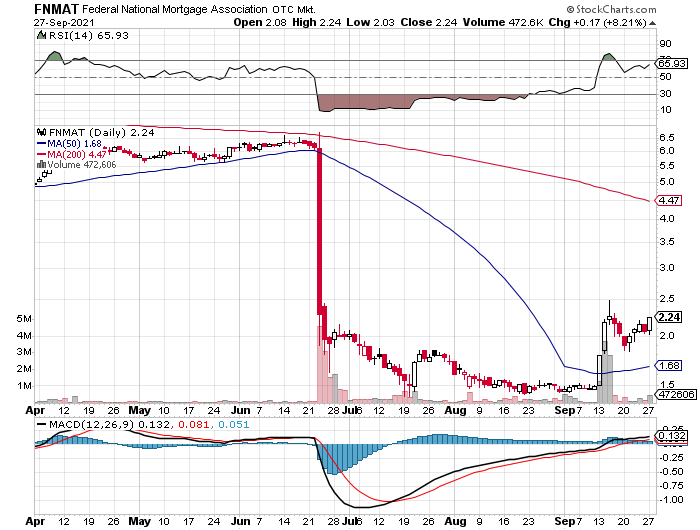Click the -0.25 MACD axis label
The width and height of the screenshot is (700, 530).
(671, 458)
